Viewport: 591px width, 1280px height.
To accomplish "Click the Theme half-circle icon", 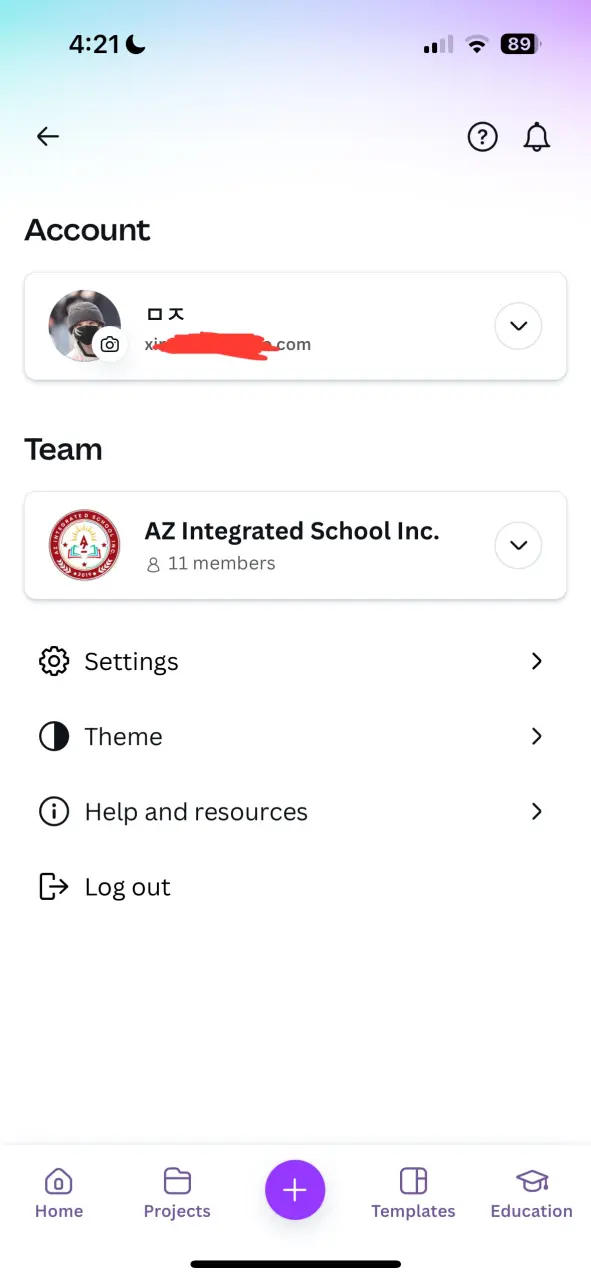I will [54, 737].
